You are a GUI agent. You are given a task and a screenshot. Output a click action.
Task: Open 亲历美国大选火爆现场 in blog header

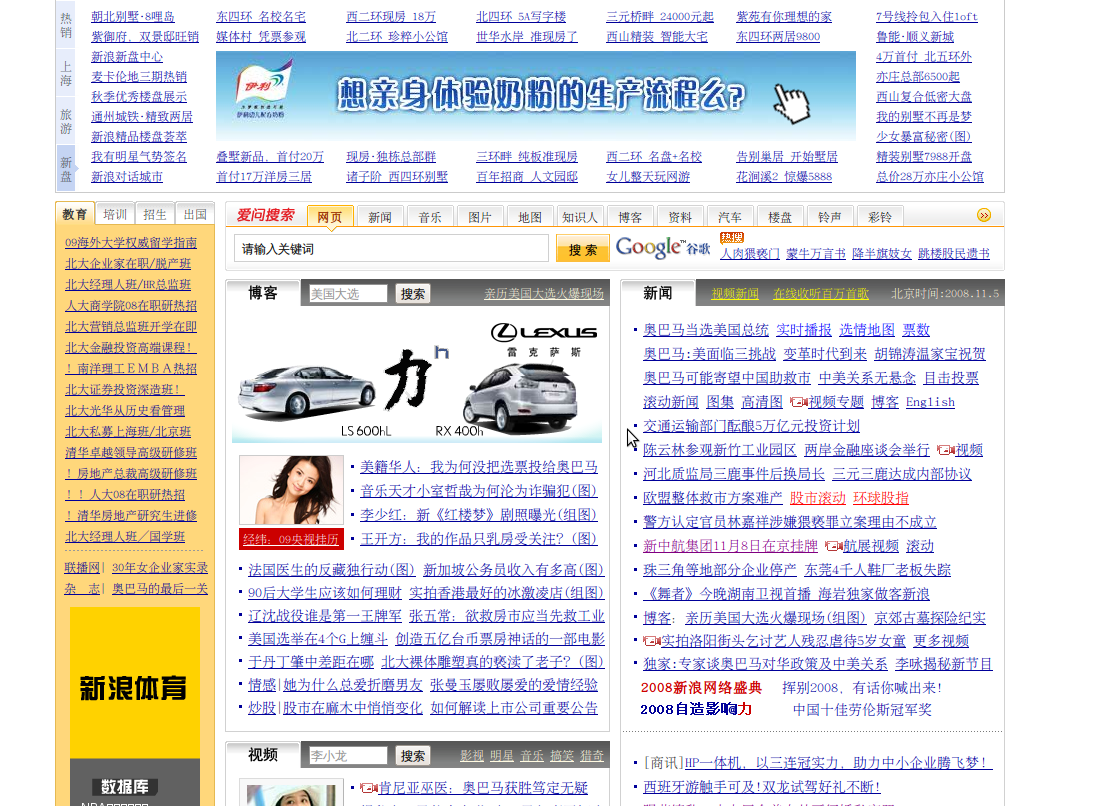pyautogui.click(x=544, y=294)
